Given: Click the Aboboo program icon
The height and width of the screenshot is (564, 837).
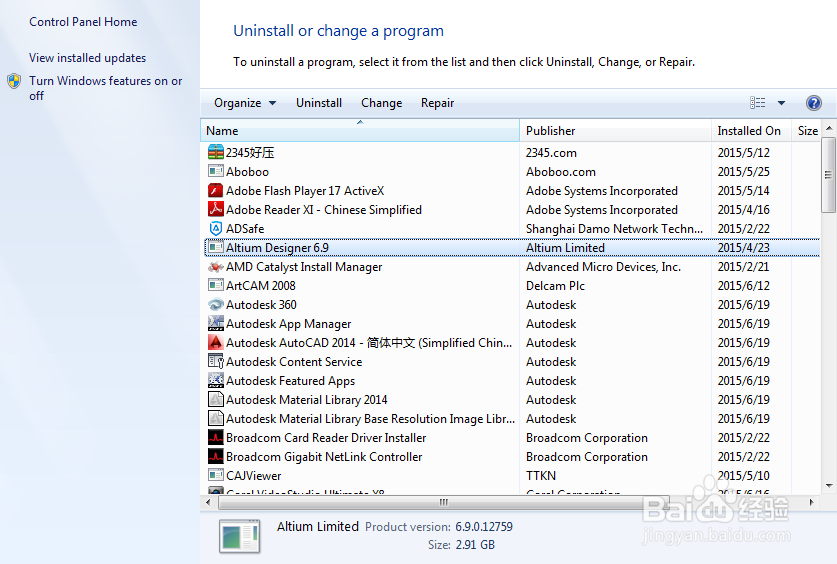Looking at the screenshot, I should coord(216,171).
